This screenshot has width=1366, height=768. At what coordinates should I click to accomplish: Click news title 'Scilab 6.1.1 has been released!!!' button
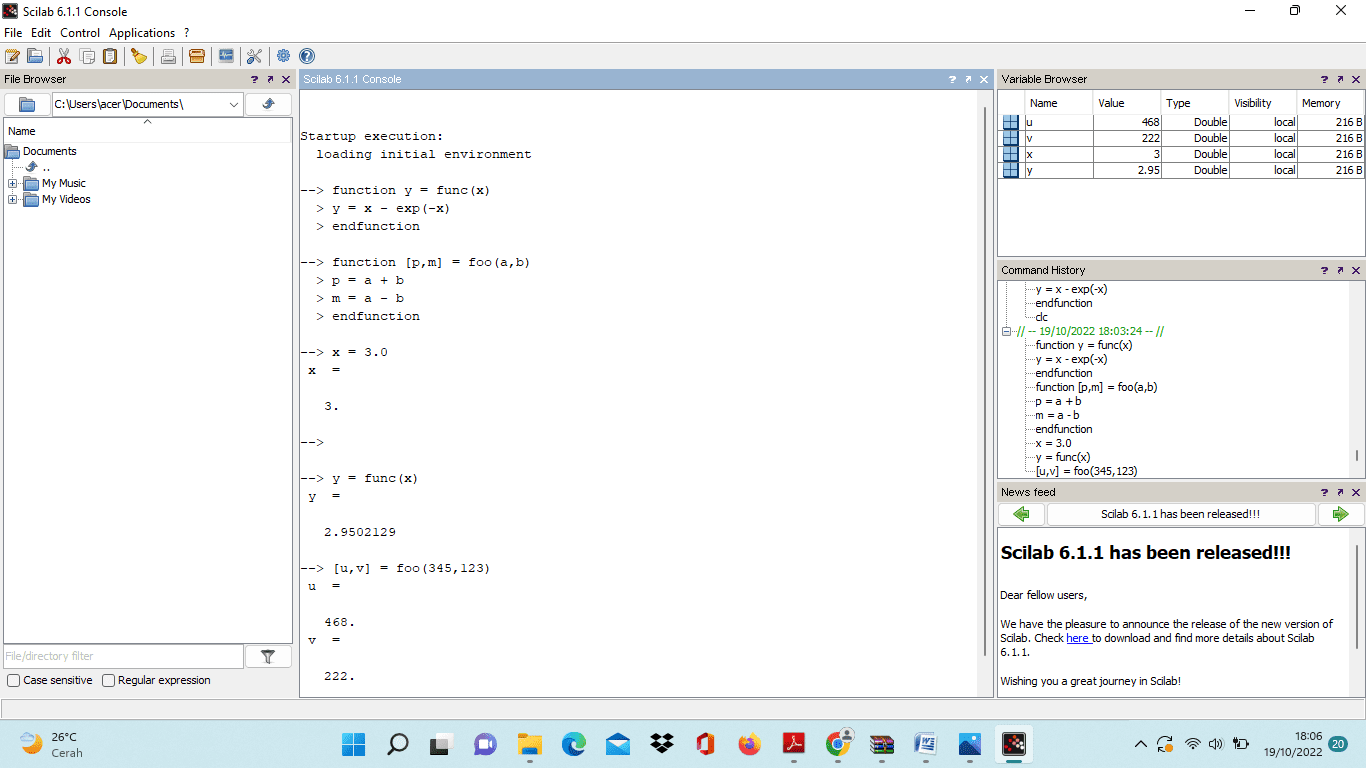1181,514
